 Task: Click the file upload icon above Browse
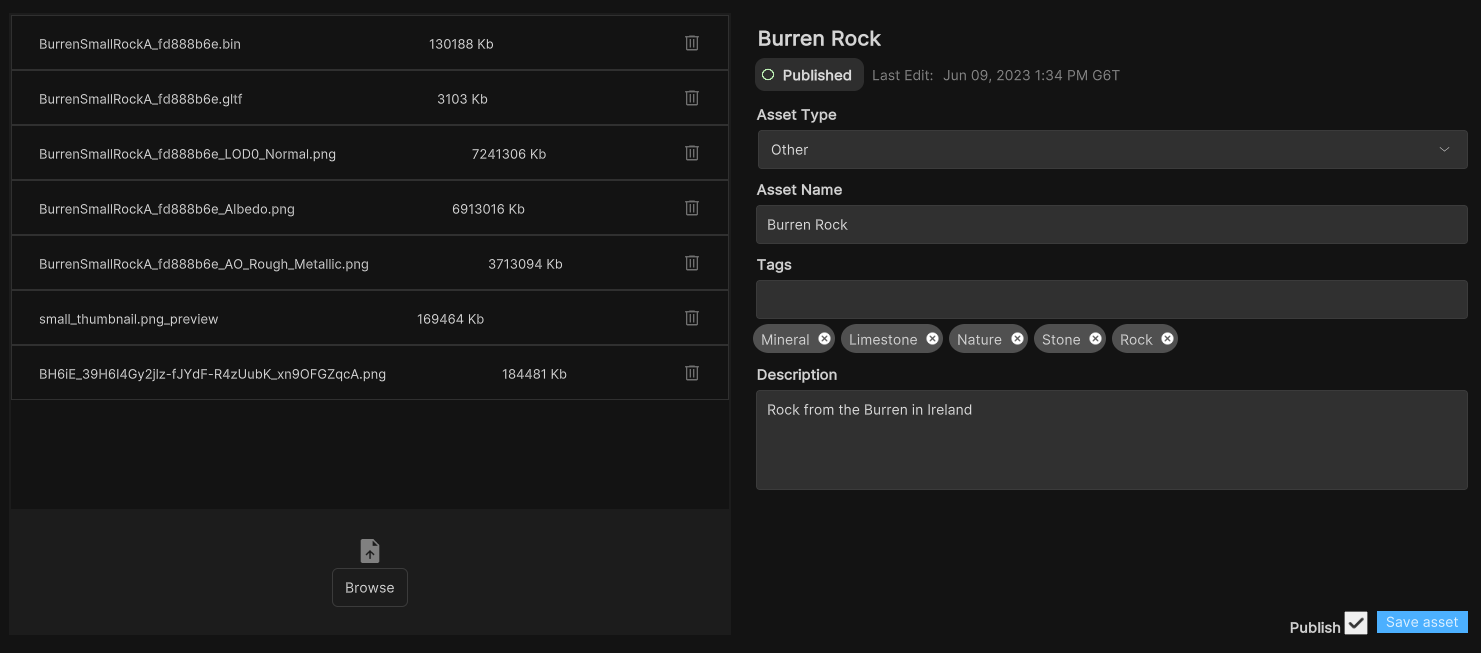369,550
